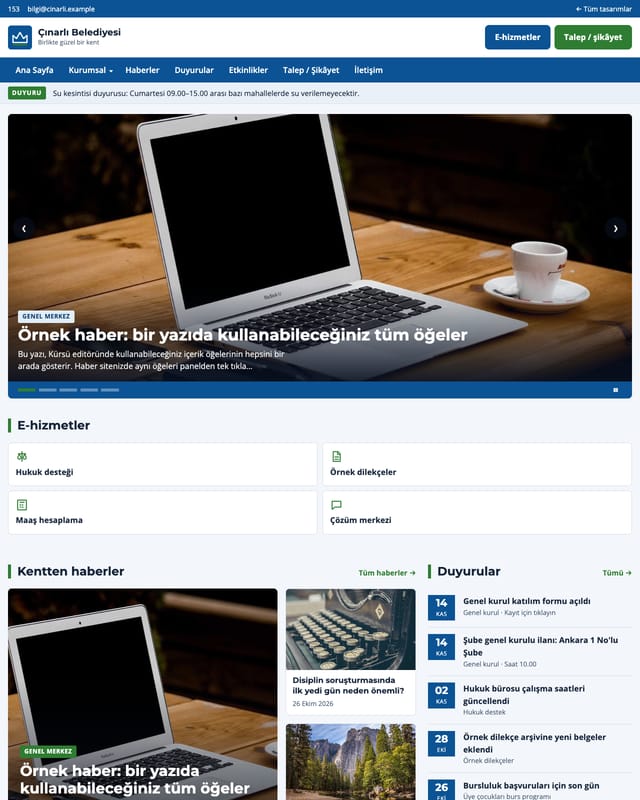Go to Duyurular in the navbar
Image resolution: width=640 pixels, height=800 pixels.
[x=194, y=70]
